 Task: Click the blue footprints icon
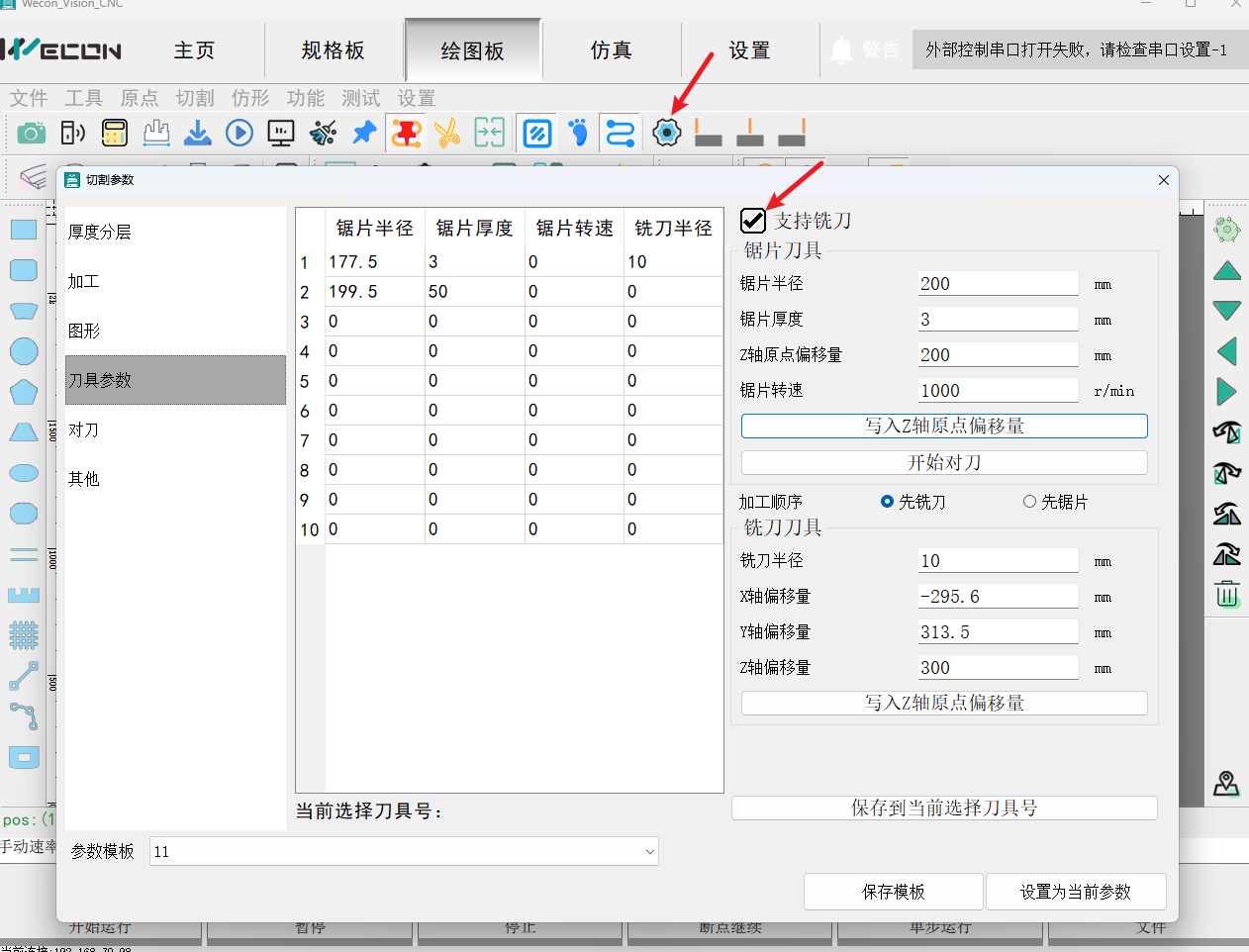[578, 133]
